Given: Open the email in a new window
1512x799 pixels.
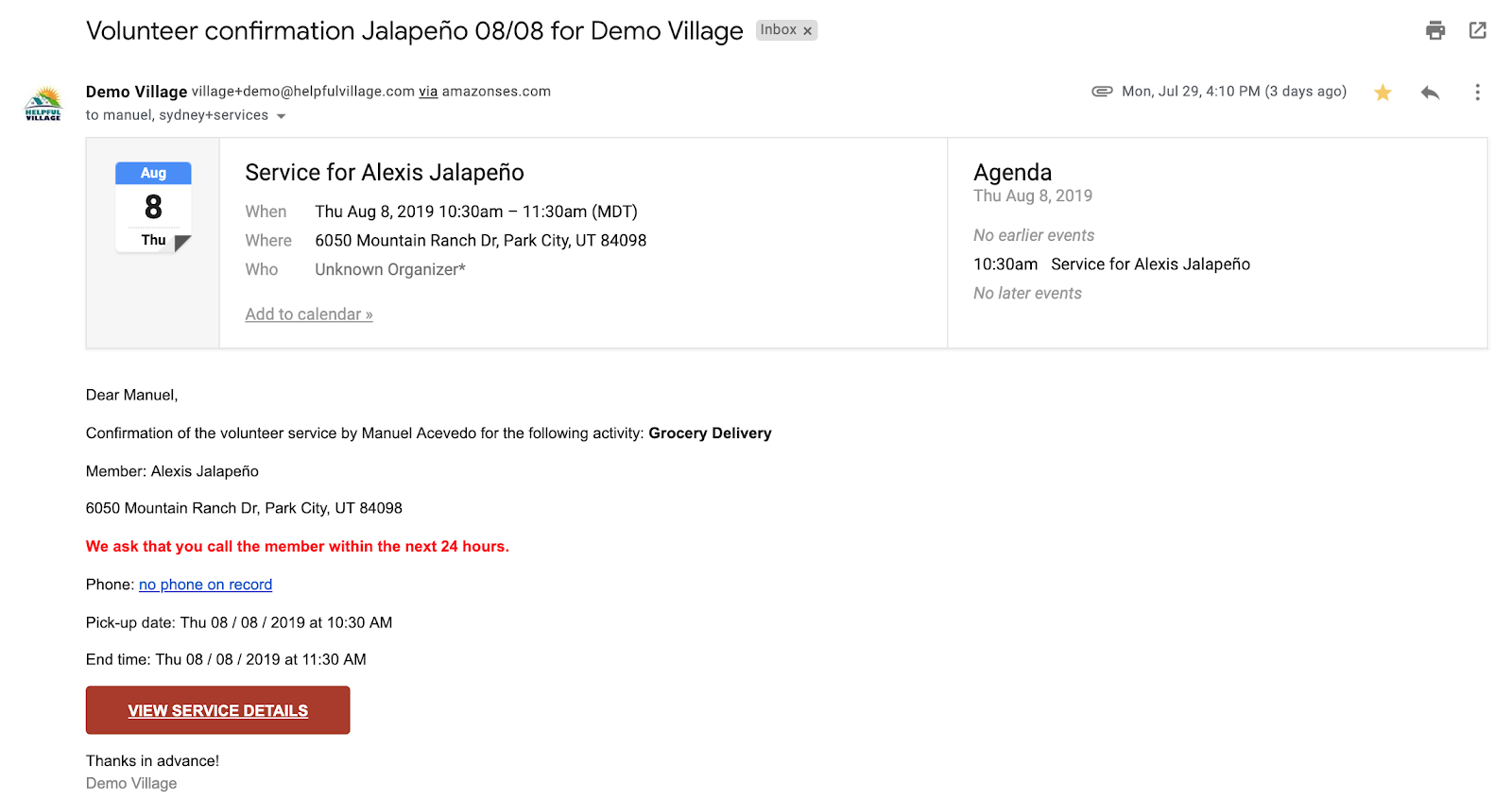Looking at the screenshot, I should pos(1477,30).
